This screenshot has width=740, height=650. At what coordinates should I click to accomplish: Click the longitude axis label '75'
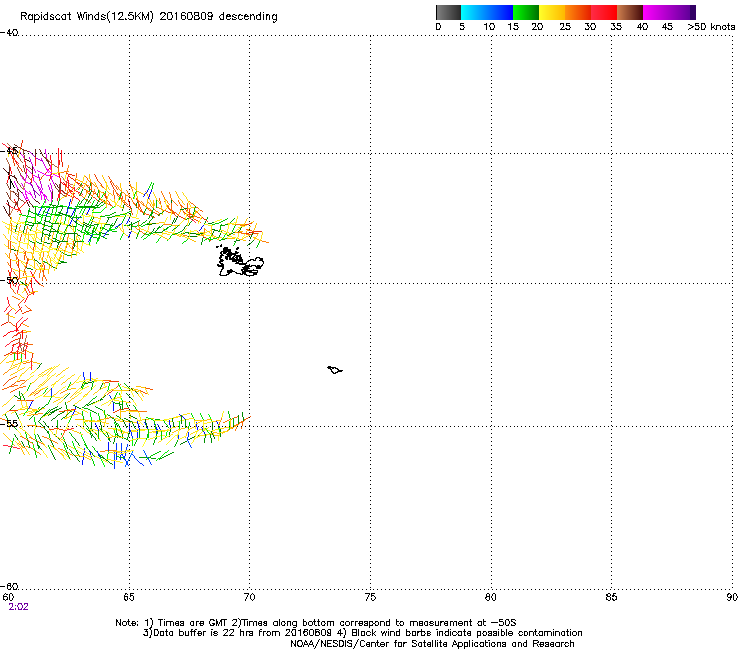tap(370, 597)
